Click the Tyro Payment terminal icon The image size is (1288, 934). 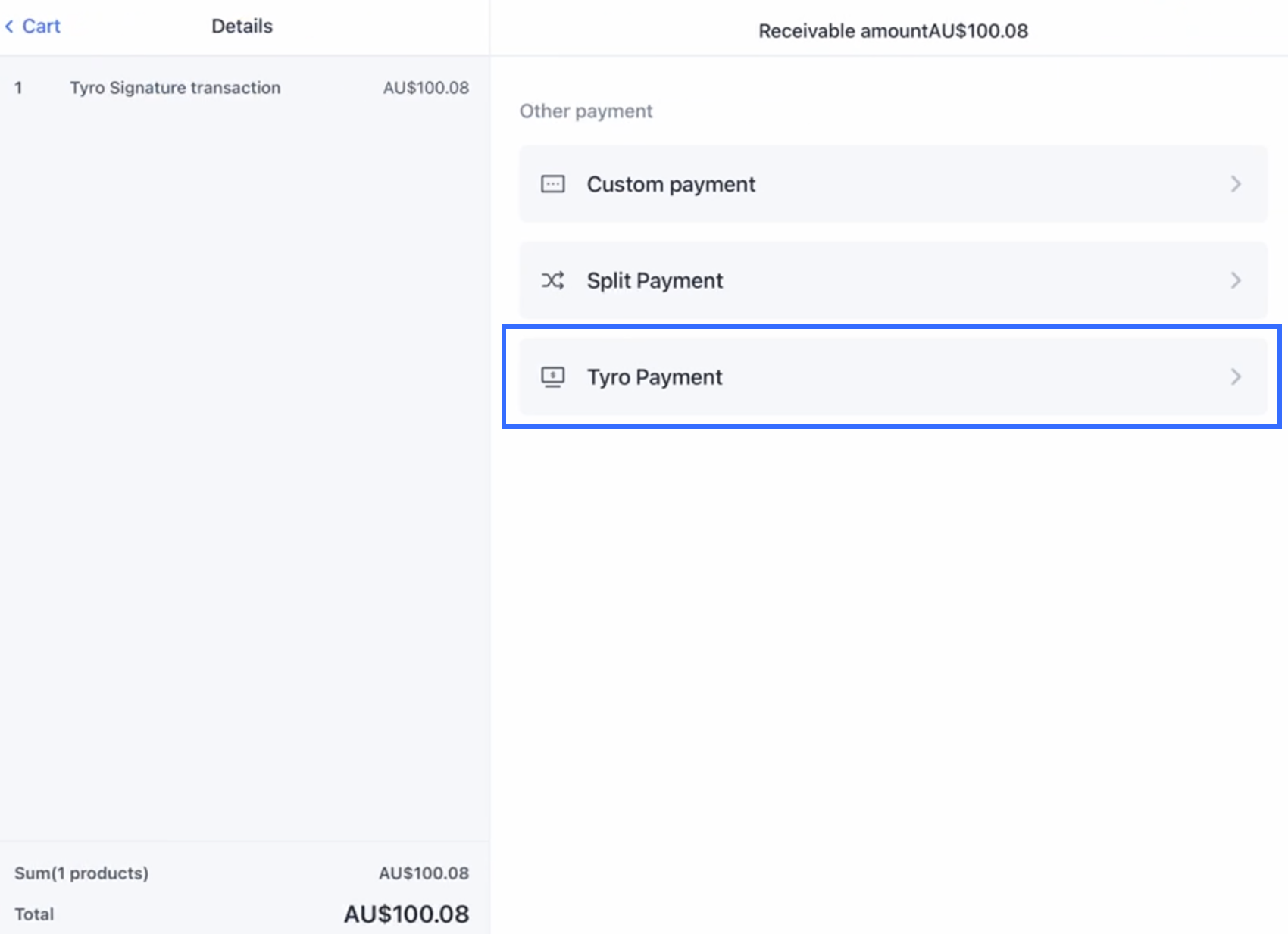click(x=552, y=376)
